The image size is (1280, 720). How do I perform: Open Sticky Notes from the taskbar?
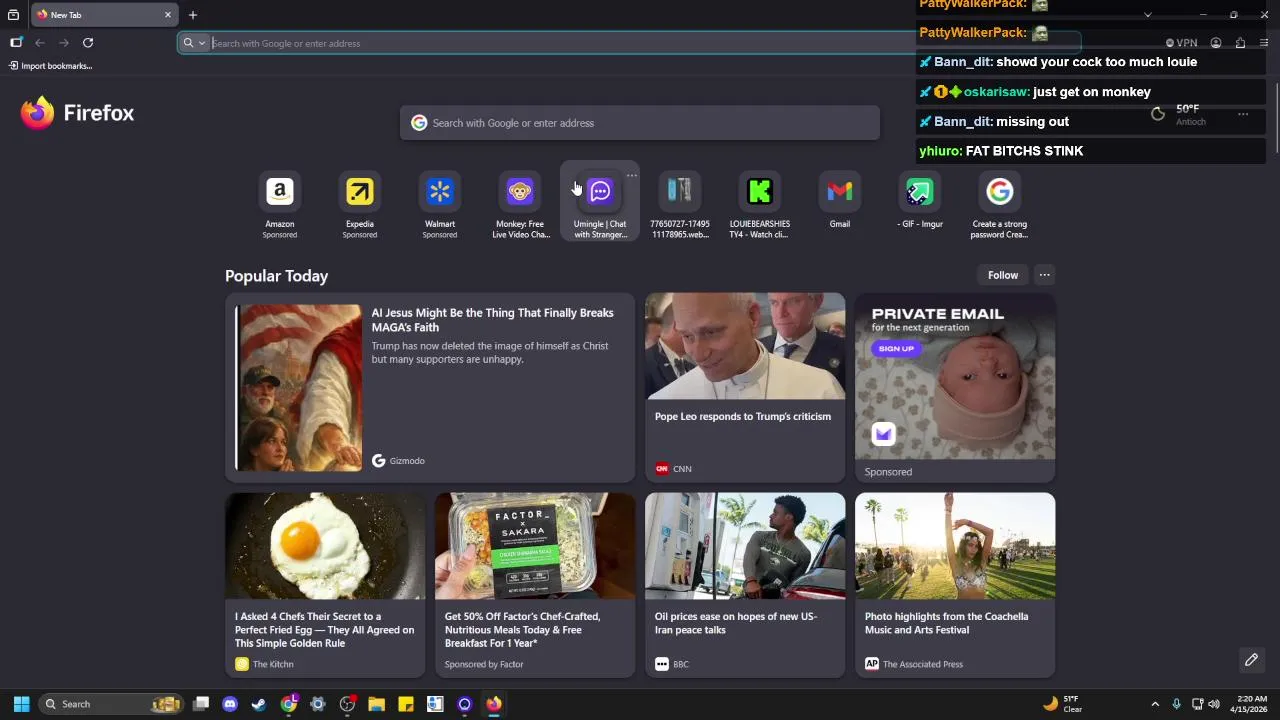coord(405,704)
